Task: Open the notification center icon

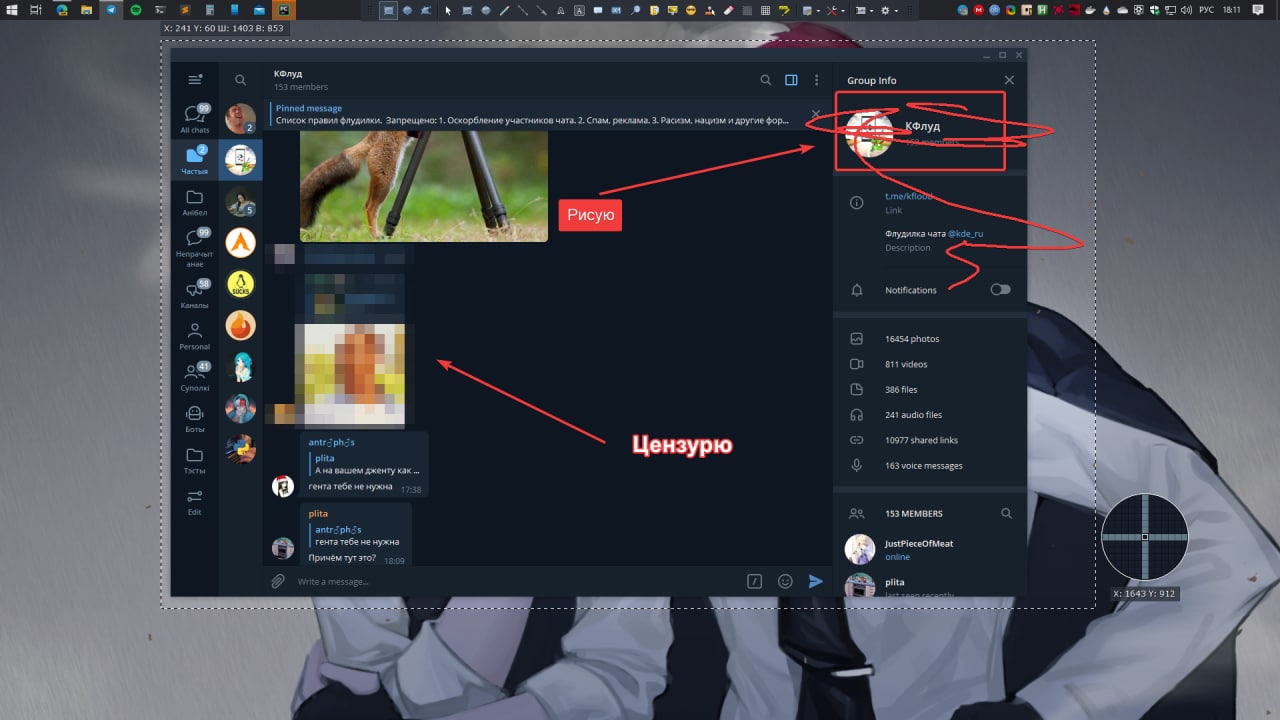Action: tap(1258, 10)
